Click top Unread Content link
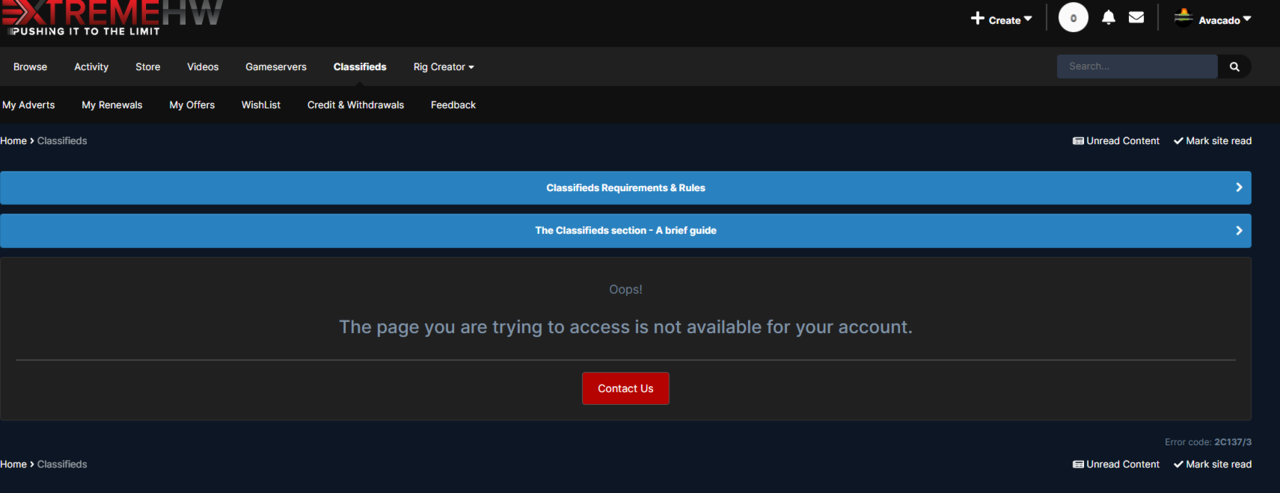Screen dimensions: 1280x493 click(x=1116, y=141)
